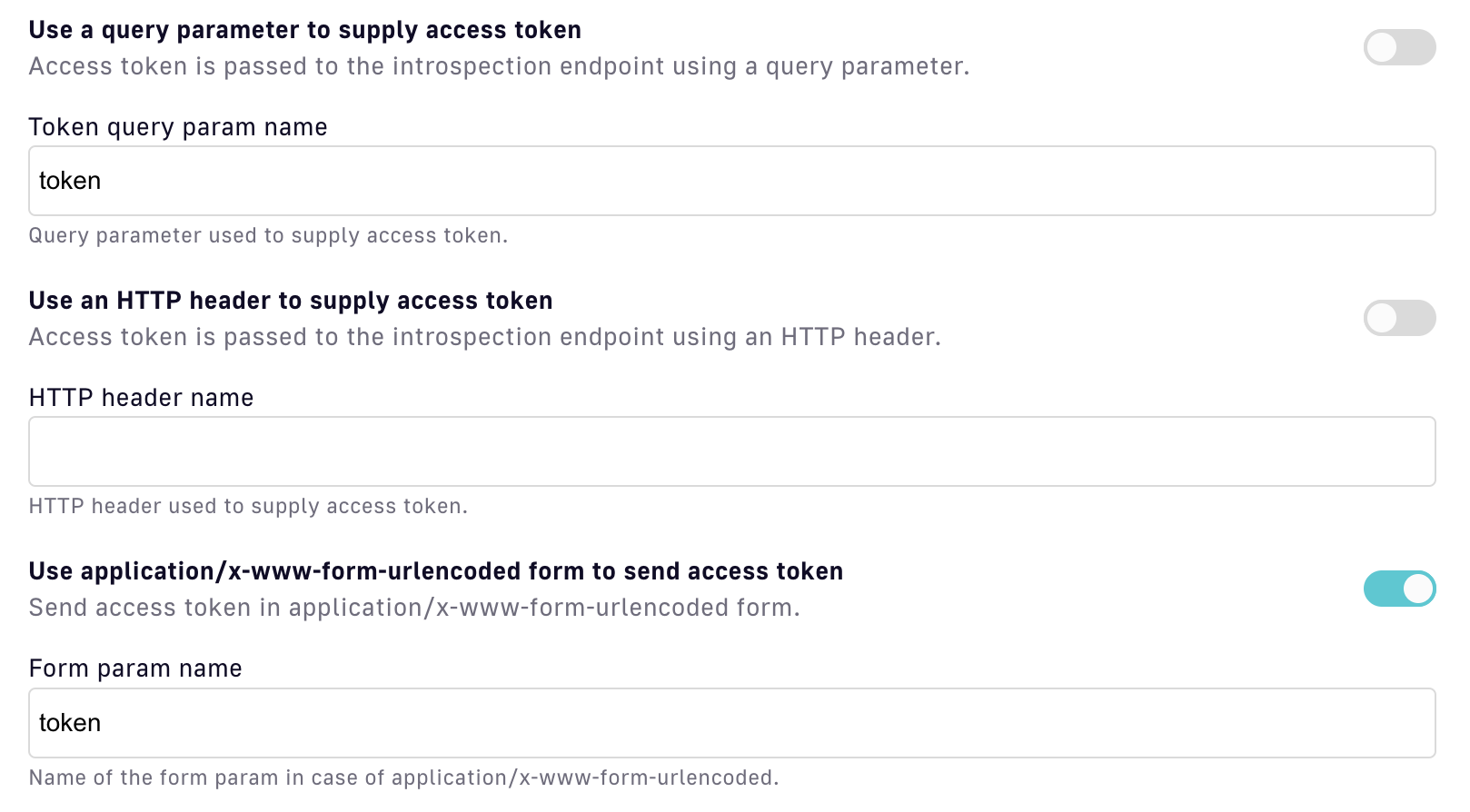This screenshot has width=1470, height=812.
Task: Click the Form param name input field
Action: pyautogui.click(x=731, y=723)
